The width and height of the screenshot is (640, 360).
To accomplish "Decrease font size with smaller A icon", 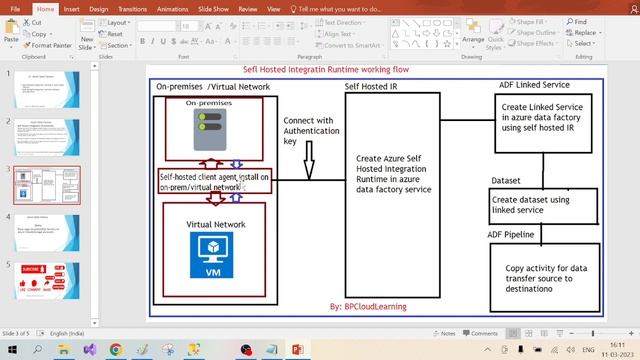I will pos(218,27).
